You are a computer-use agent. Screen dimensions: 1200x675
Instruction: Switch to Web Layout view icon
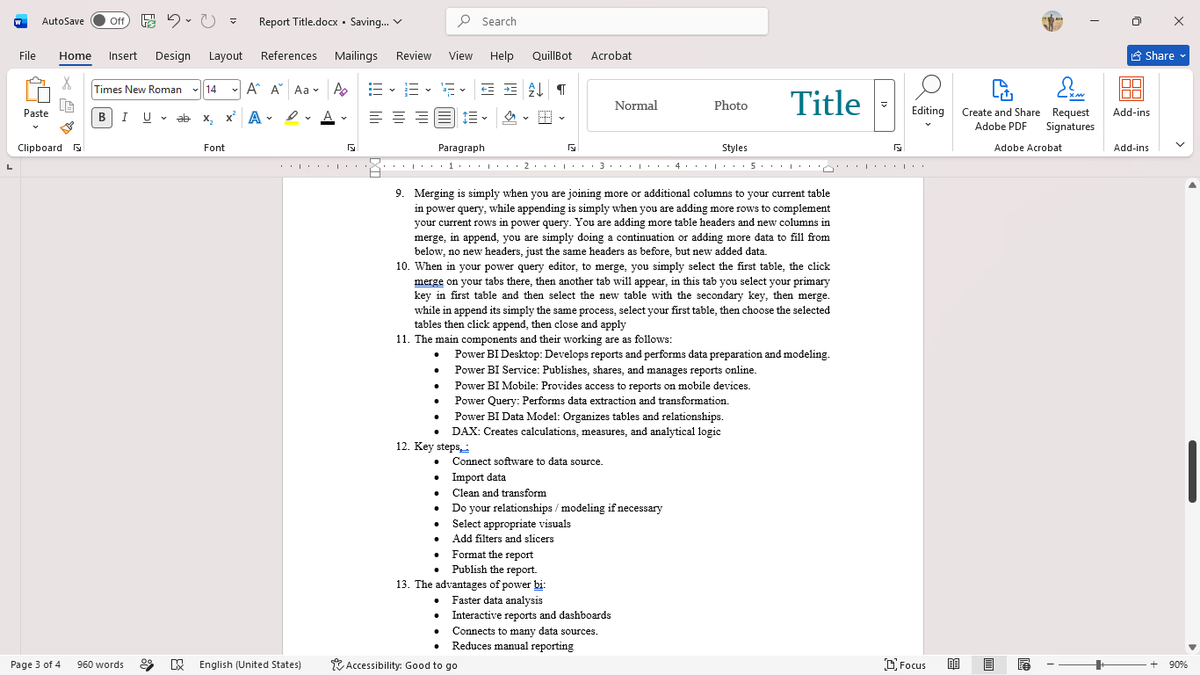pyautogui.click(x=1024, y=665)
